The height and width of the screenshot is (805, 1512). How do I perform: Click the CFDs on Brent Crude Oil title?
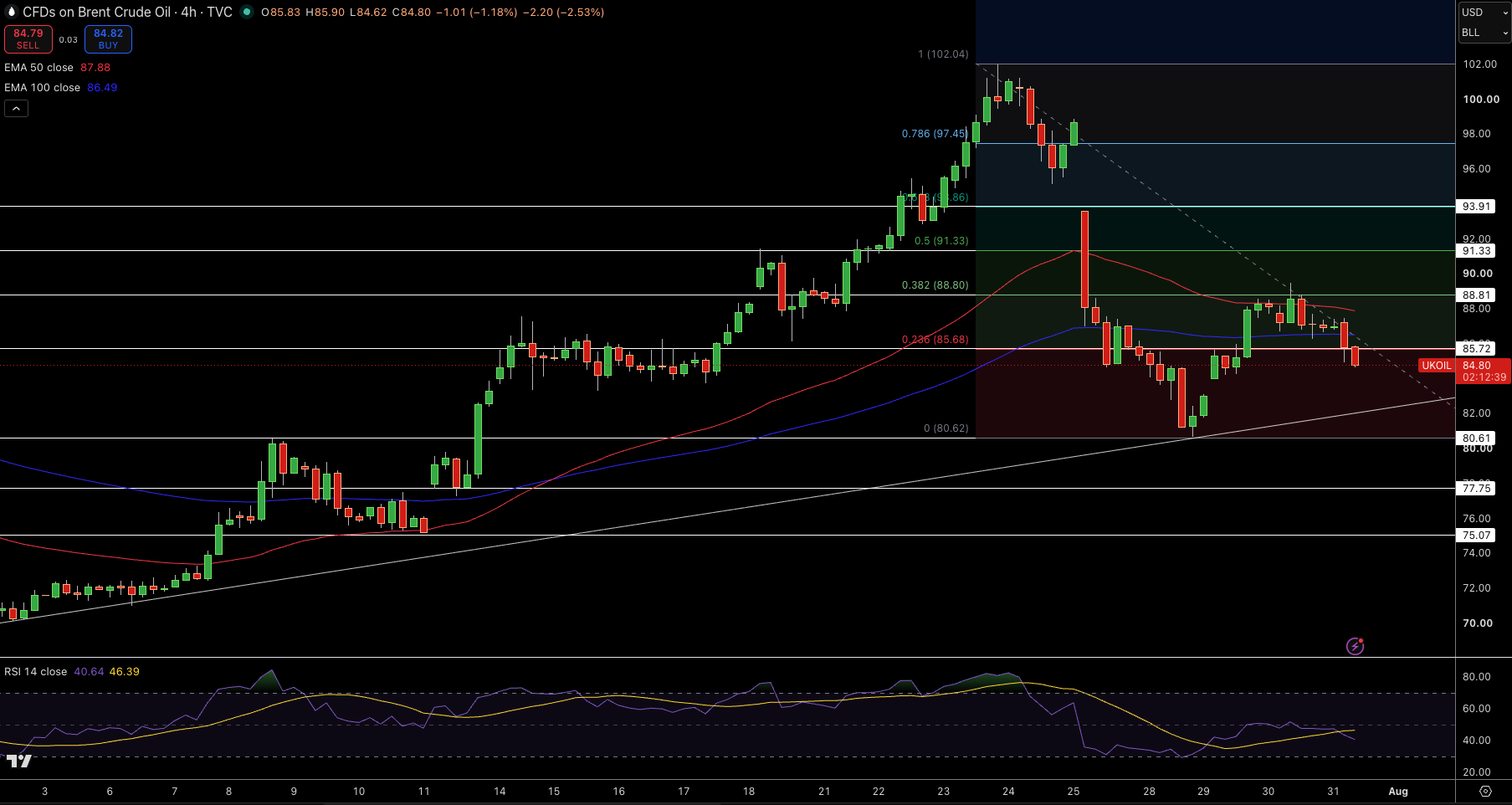[96, 12]
